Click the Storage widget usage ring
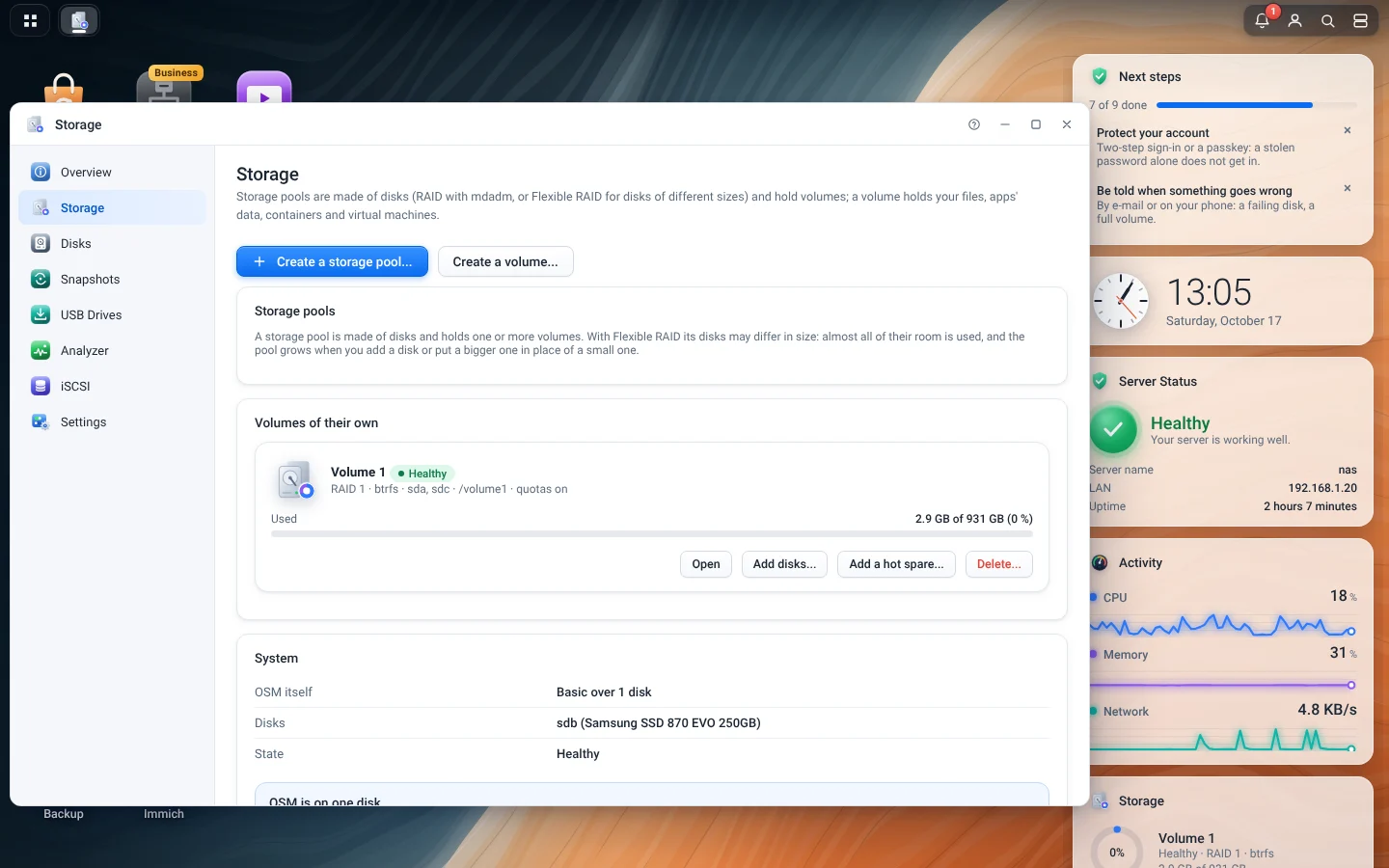The width and height of the screenshot is (1389, 868). coord(1117,852)
